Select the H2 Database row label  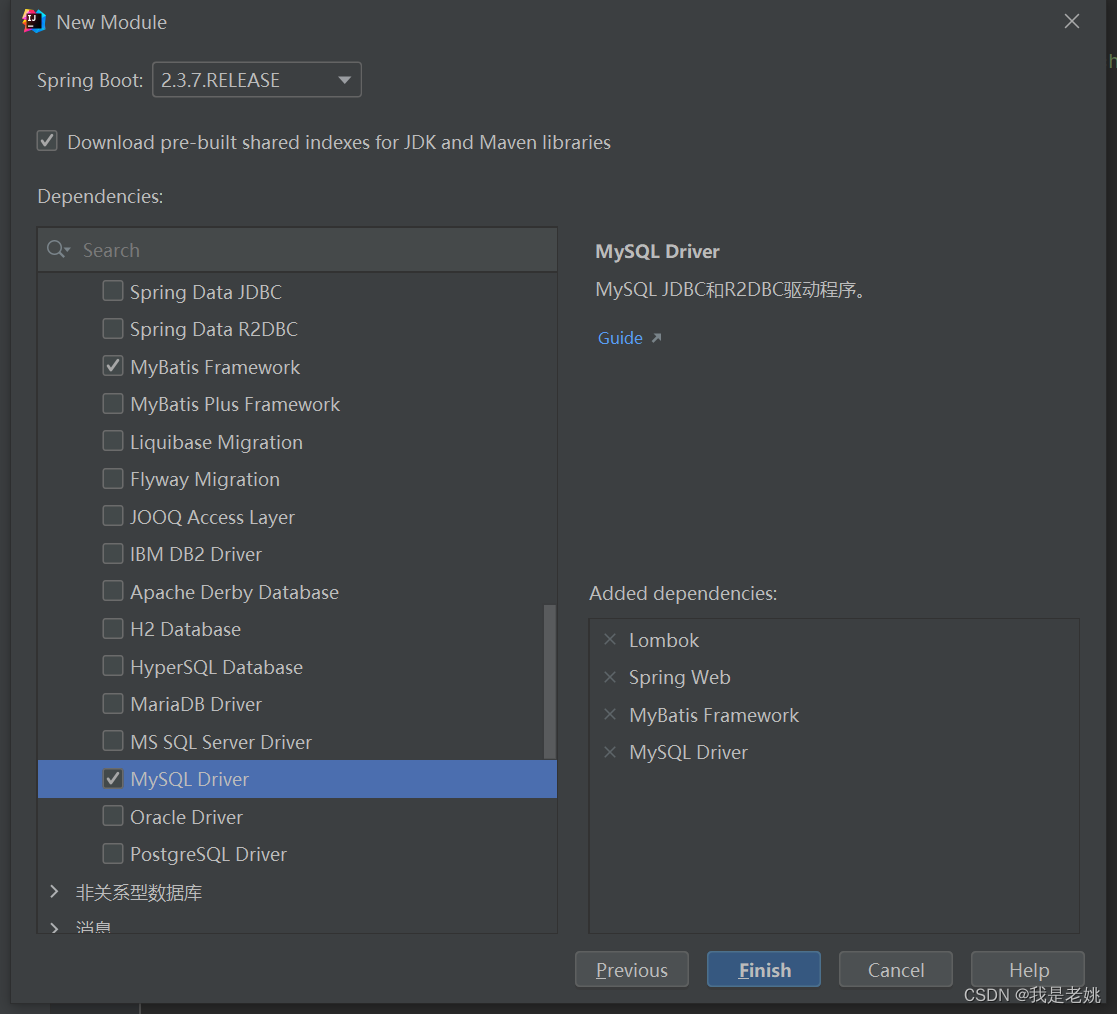click(185, 629)
